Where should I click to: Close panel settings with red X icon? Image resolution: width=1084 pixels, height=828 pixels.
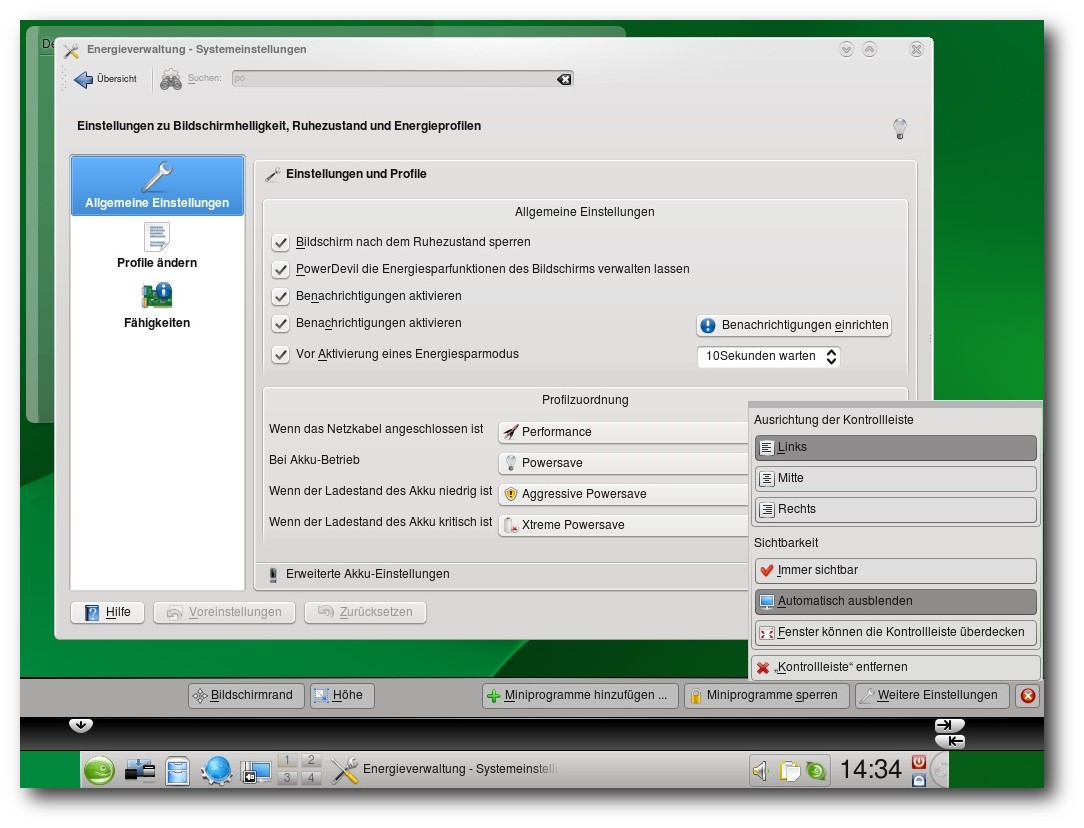(1028, 695)
